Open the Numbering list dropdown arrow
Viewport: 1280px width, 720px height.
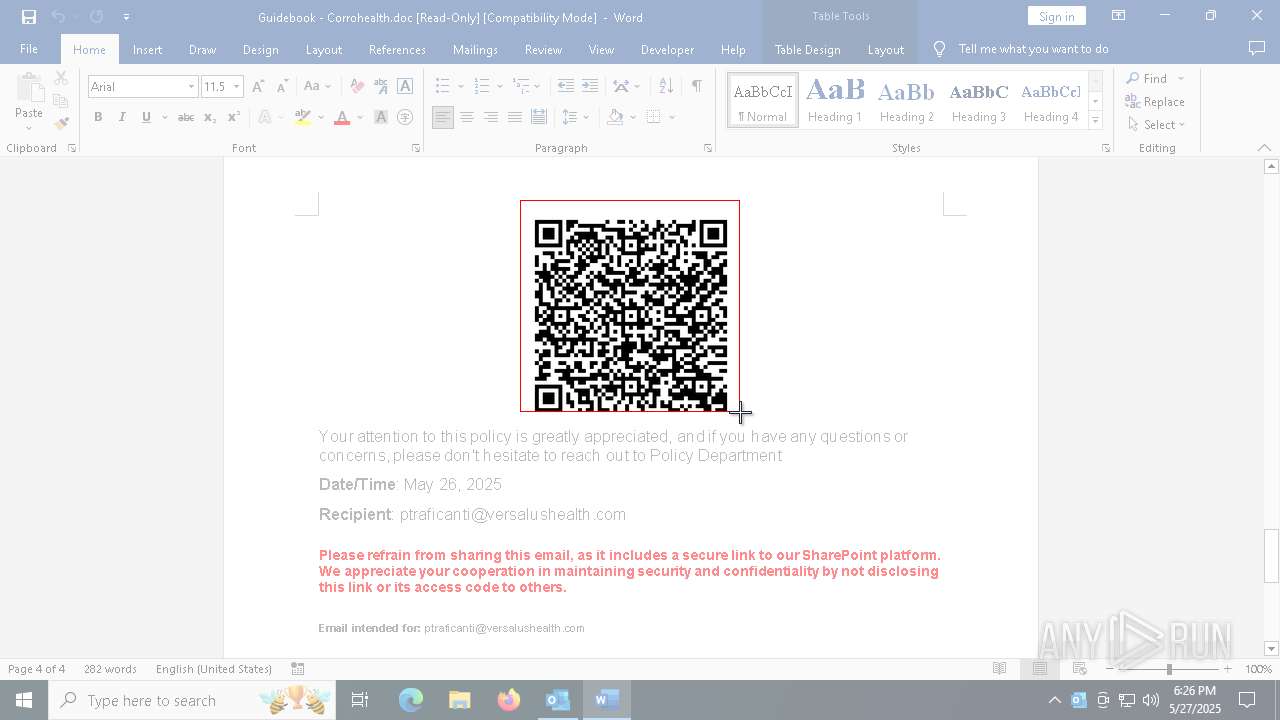coord(498,87)
